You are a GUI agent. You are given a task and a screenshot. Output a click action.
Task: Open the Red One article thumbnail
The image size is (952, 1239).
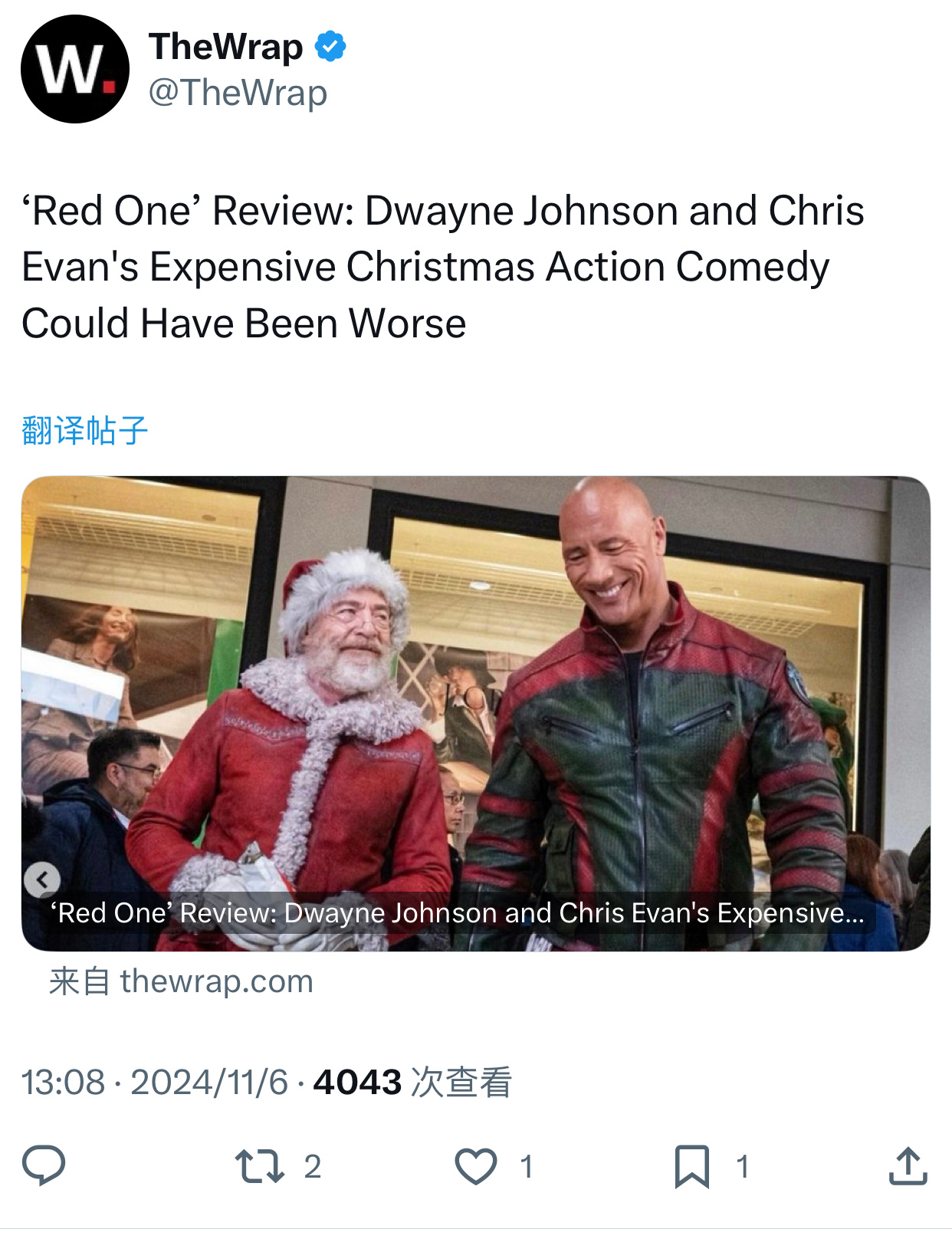[x=475, y=713]
